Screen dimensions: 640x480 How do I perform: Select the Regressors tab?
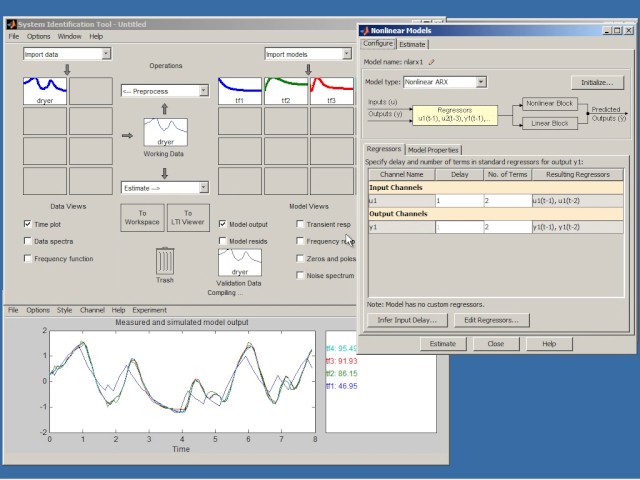tap(384, 149)
